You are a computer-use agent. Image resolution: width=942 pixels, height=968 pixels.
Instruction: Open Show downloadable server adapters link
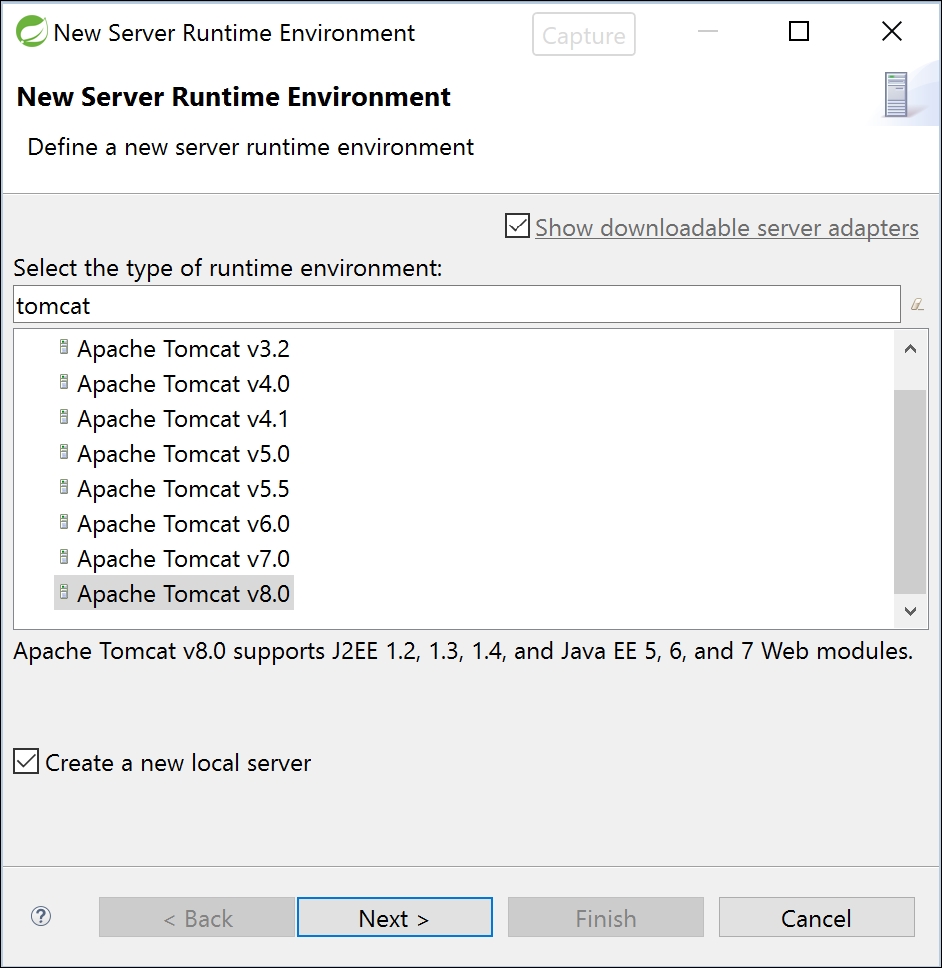[x=726, y=228]
